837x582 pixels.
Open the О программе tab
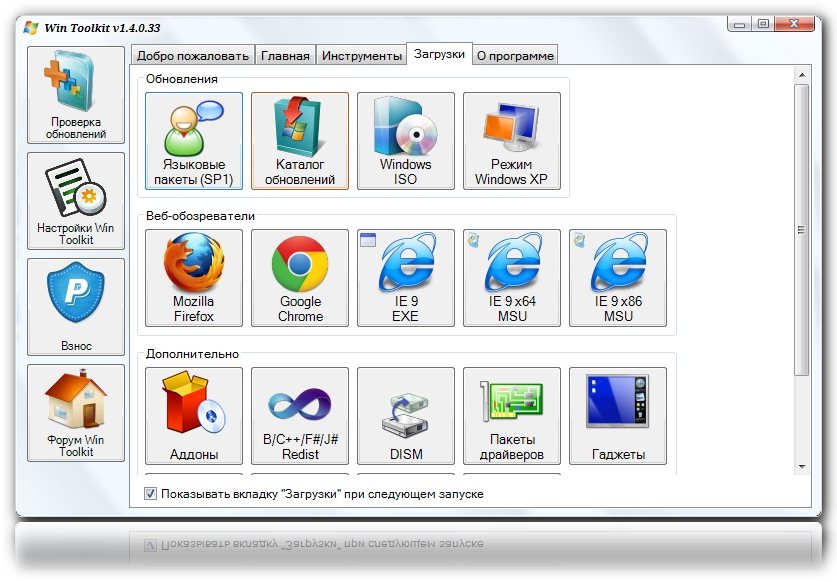click(514, 56)
